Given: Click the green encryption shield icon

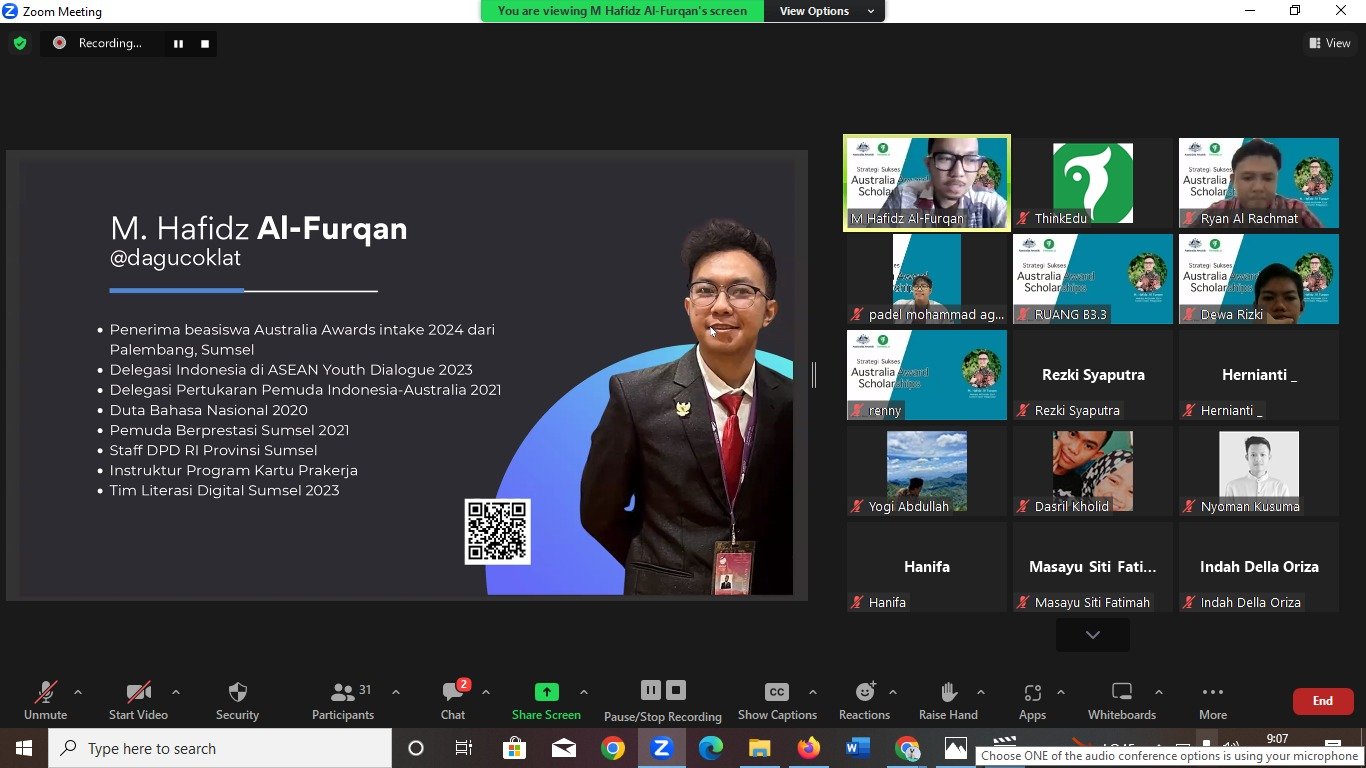Looking at the screenshot, I should coord(20,43).
